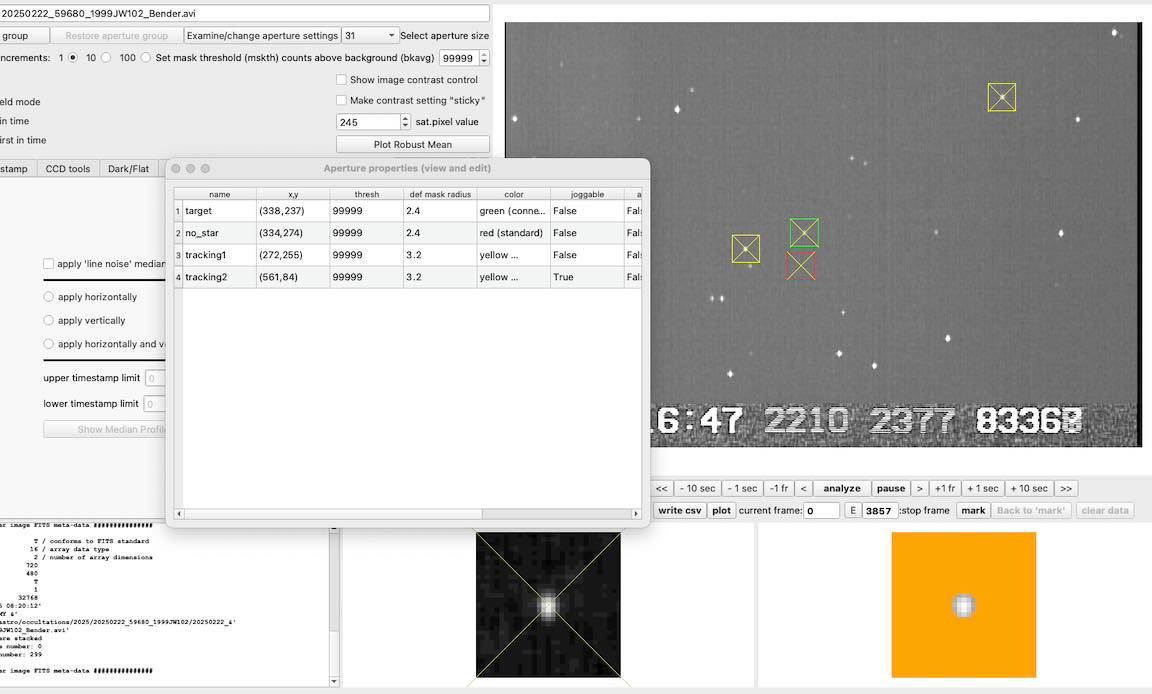Enable Show image contrast control checkbox

tap(341, 79)
